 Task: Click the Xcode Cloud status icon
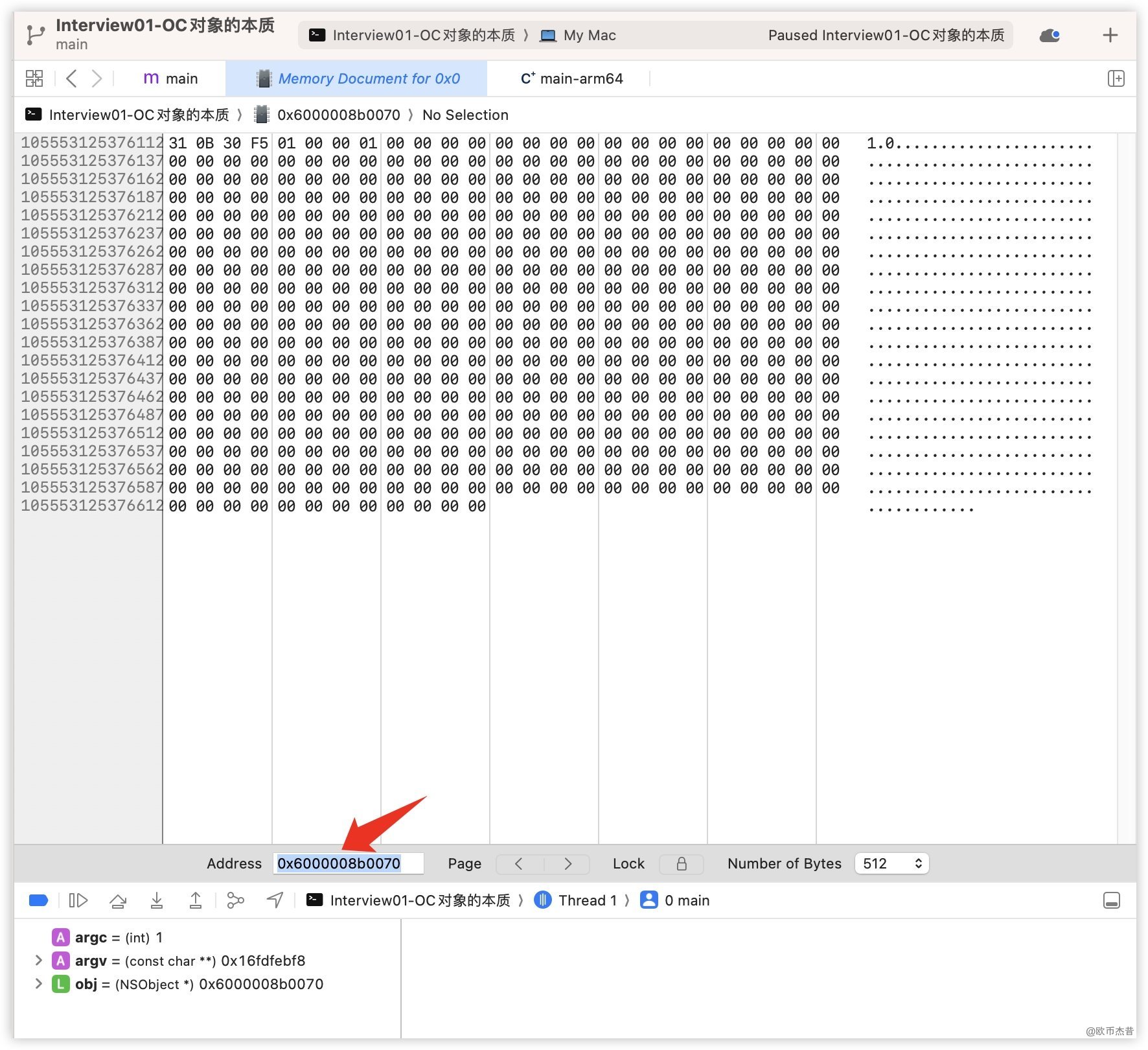1049,35
